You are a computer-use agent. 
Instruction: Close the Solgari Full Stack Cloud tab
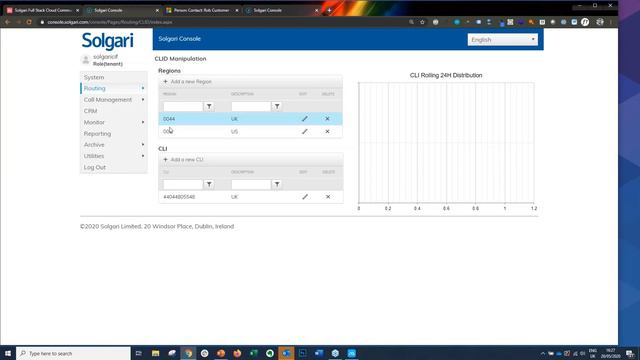[78, 10]
